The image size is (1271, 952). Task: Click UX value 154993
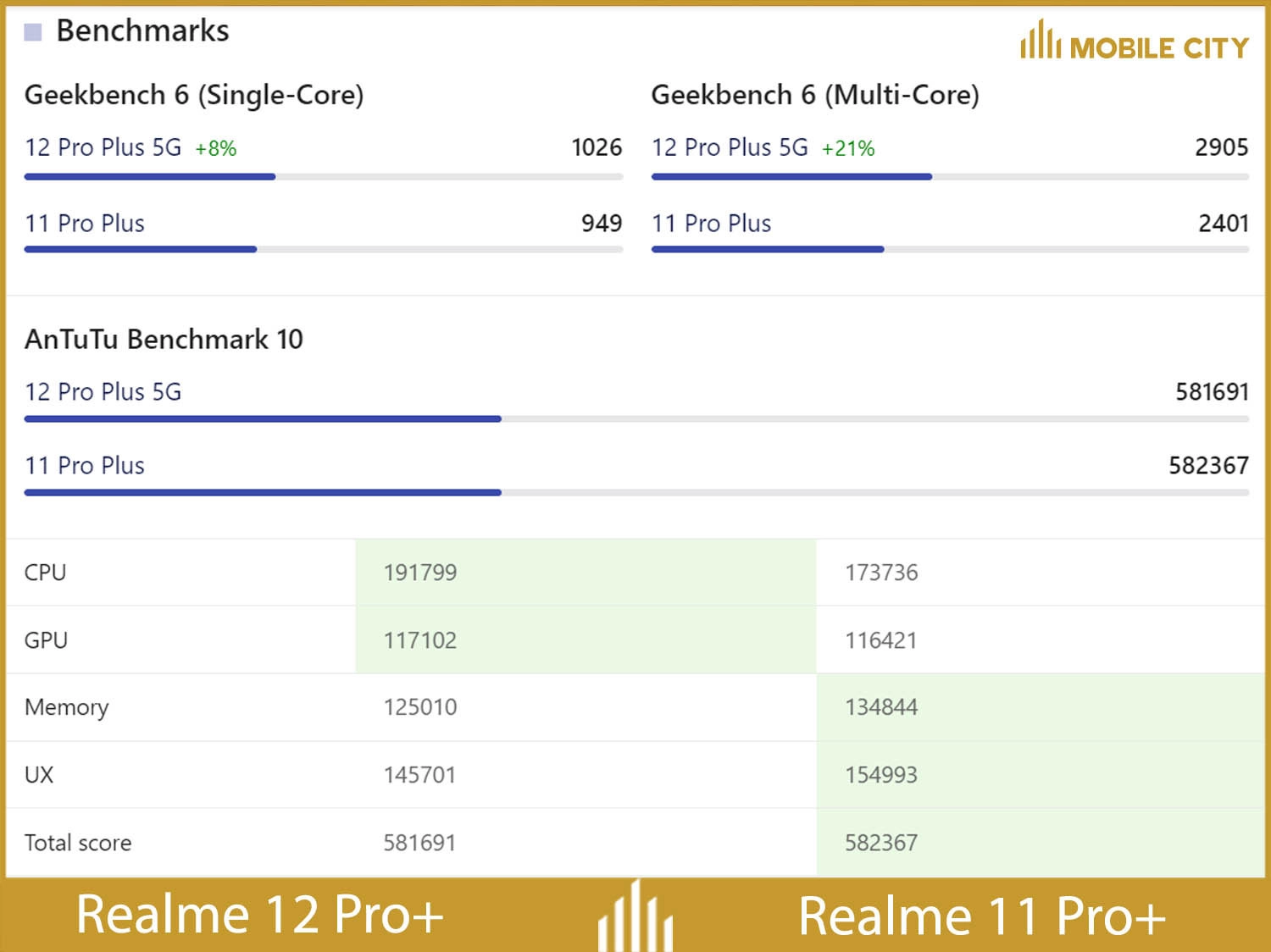[x=881, y=775]
